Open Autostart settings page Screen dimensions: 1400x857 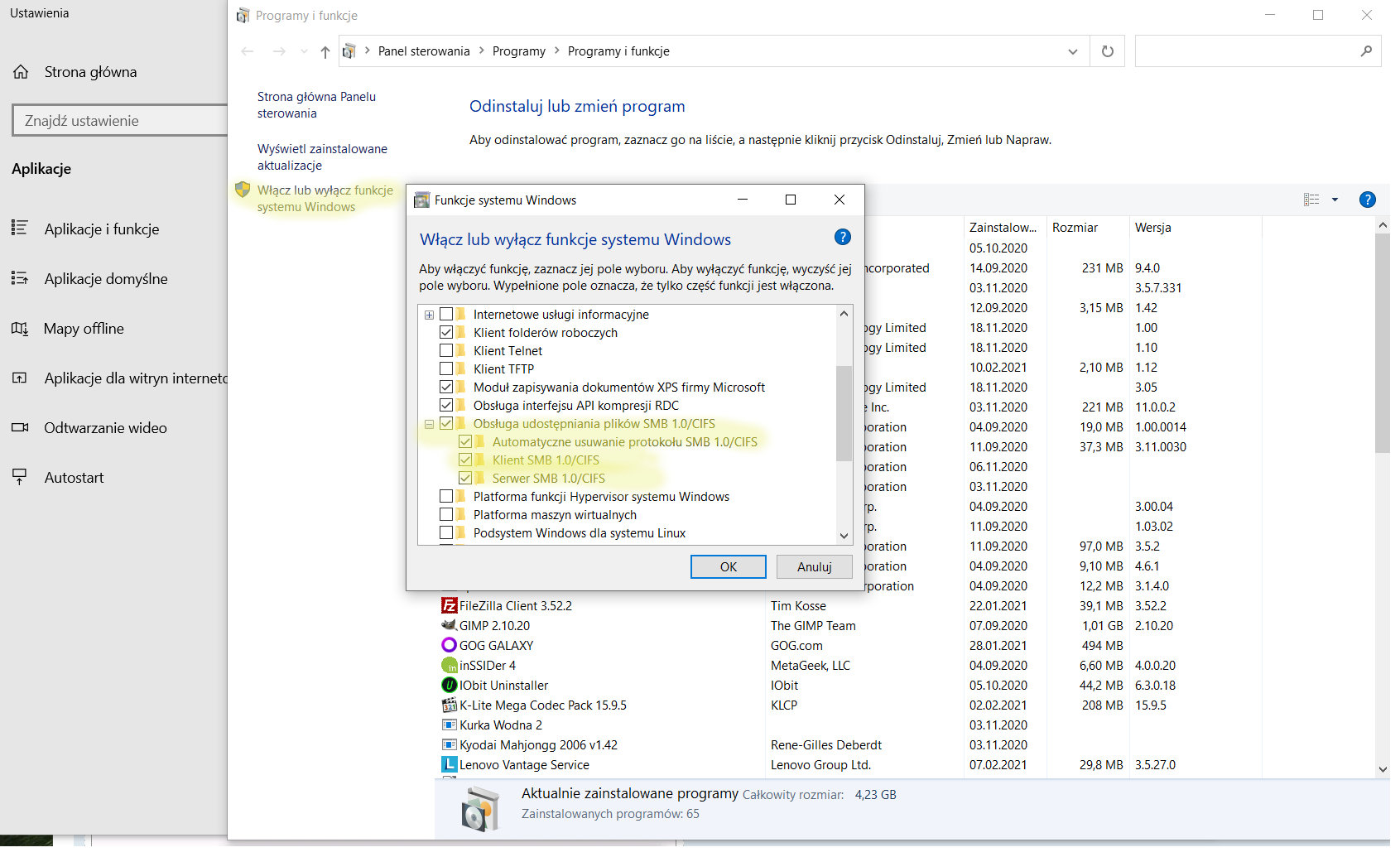click(x=74, y=477)
